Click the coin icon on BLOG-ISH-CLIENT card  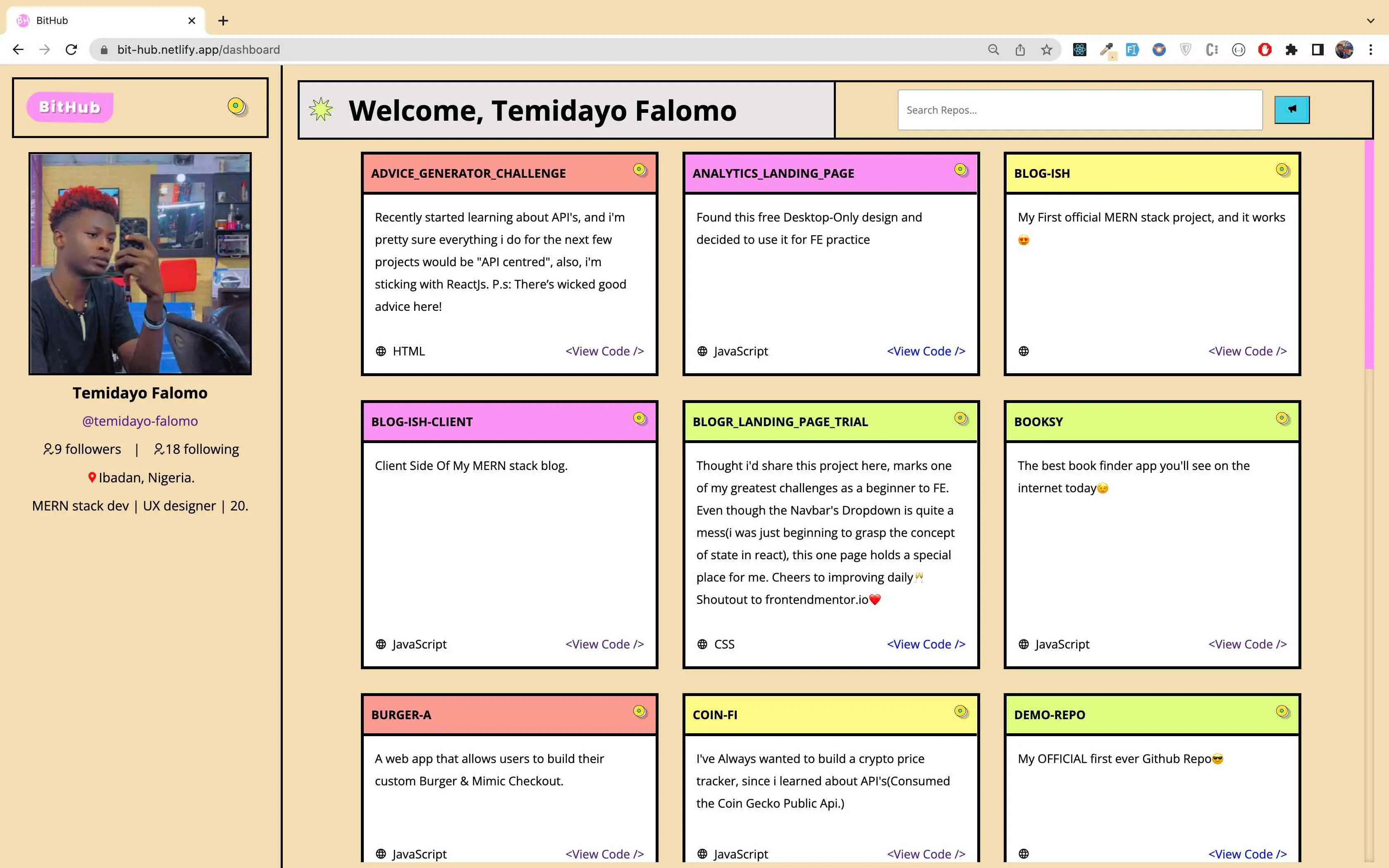click(640, 418)
